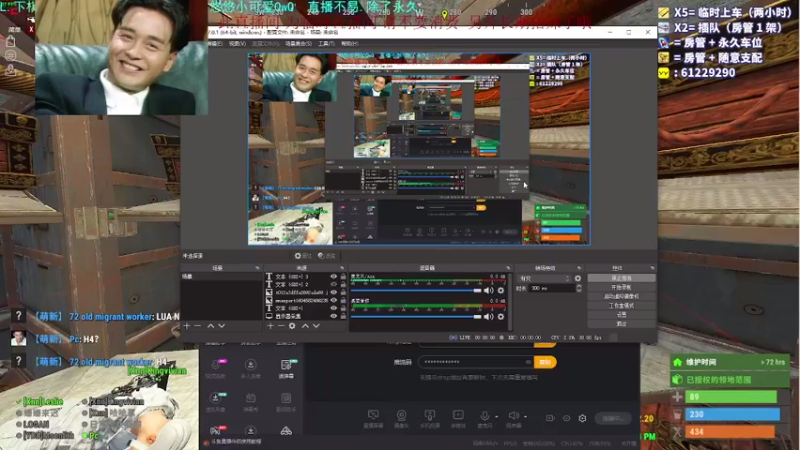The width and height of the screenshot is (800, 450).
Task: Pop out the Audio Mixer dock panel
Action: (508, 268)
